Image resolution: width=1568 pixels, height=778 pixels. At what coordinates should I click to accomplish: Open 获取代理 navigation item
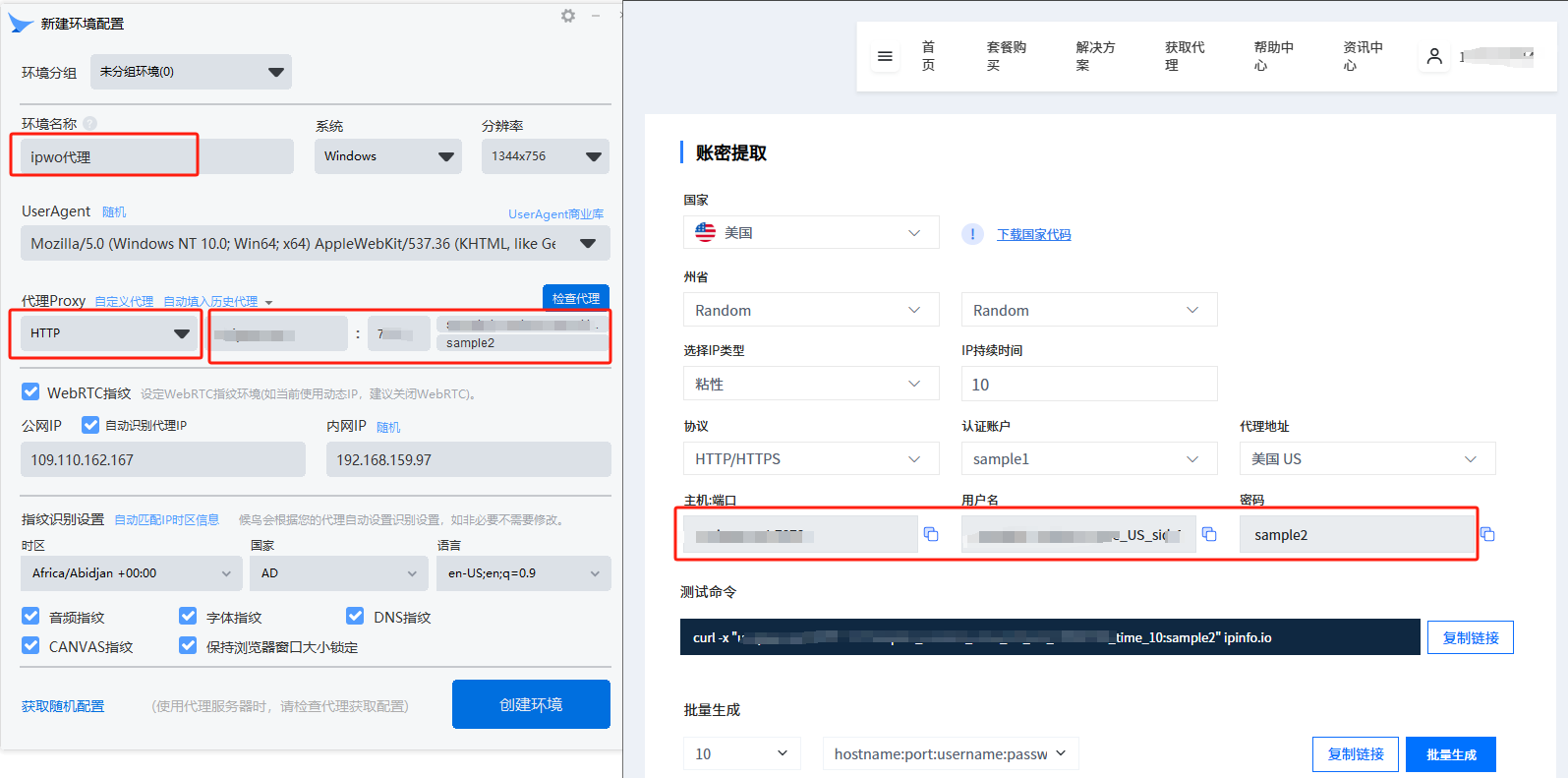point(1185,56)
